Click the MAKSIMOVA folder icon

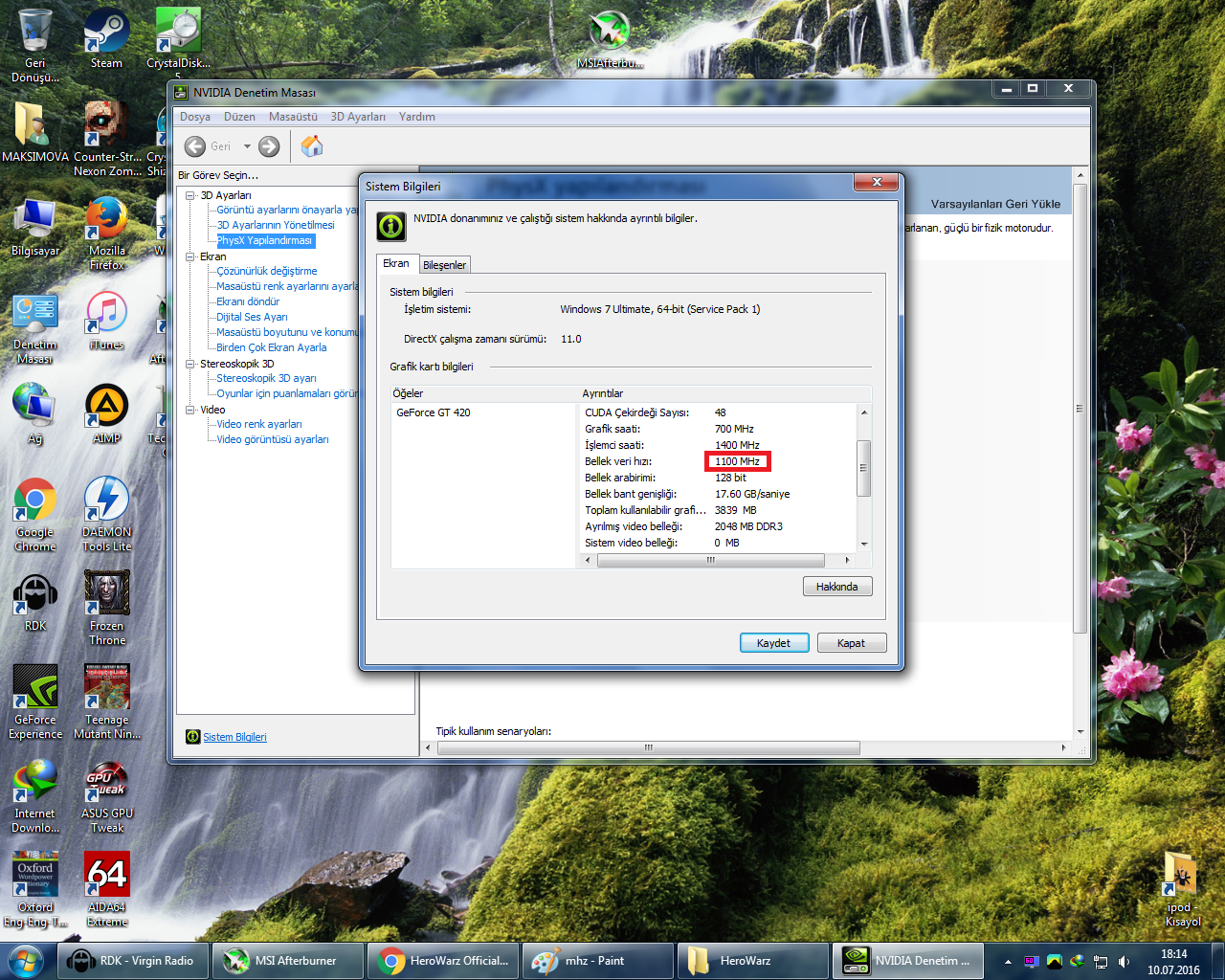pyautogui.click(x=35, y=133)
